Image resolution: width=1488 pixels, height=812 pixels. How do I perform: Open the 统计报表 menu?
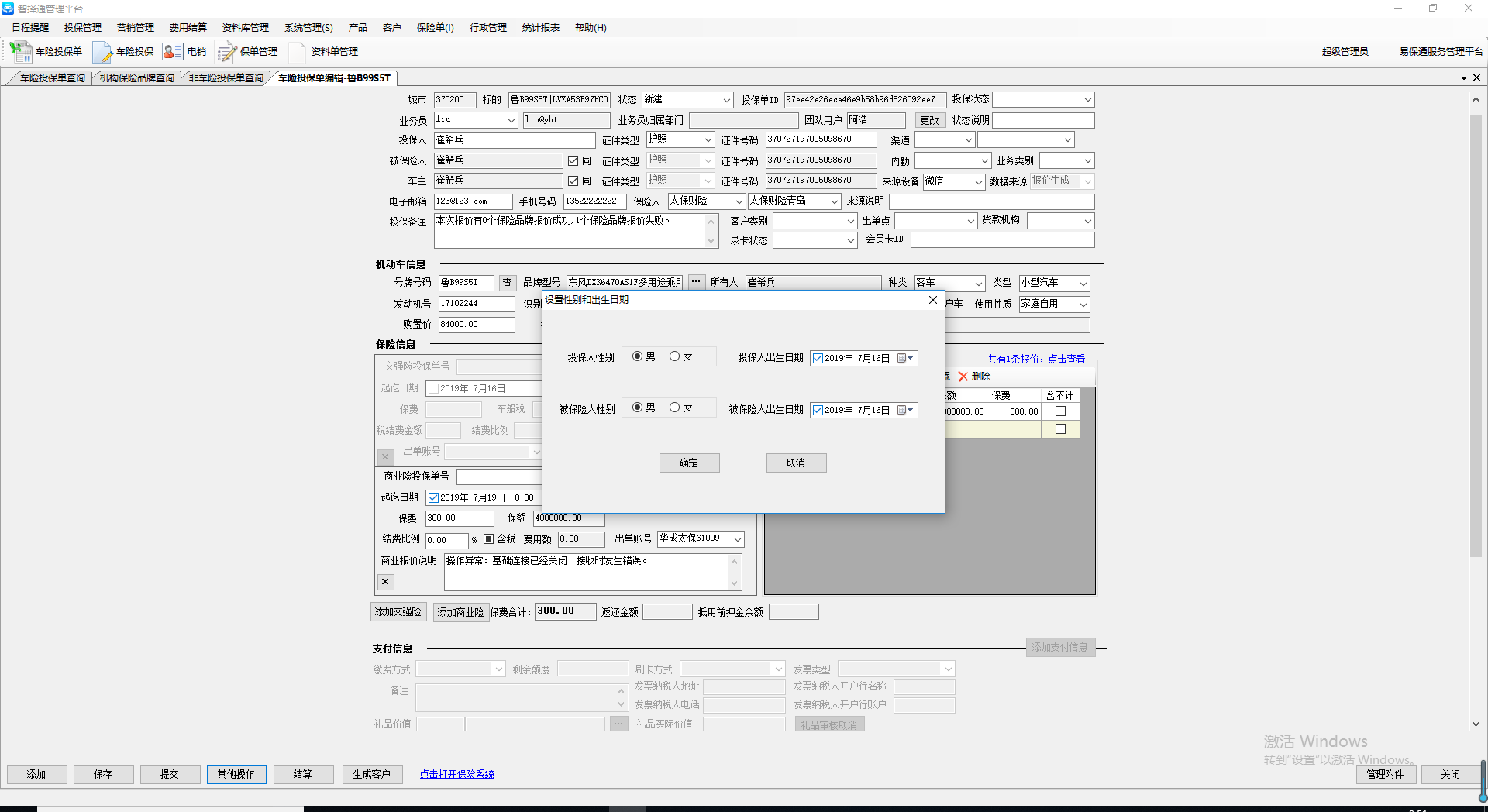coord(540,28)
